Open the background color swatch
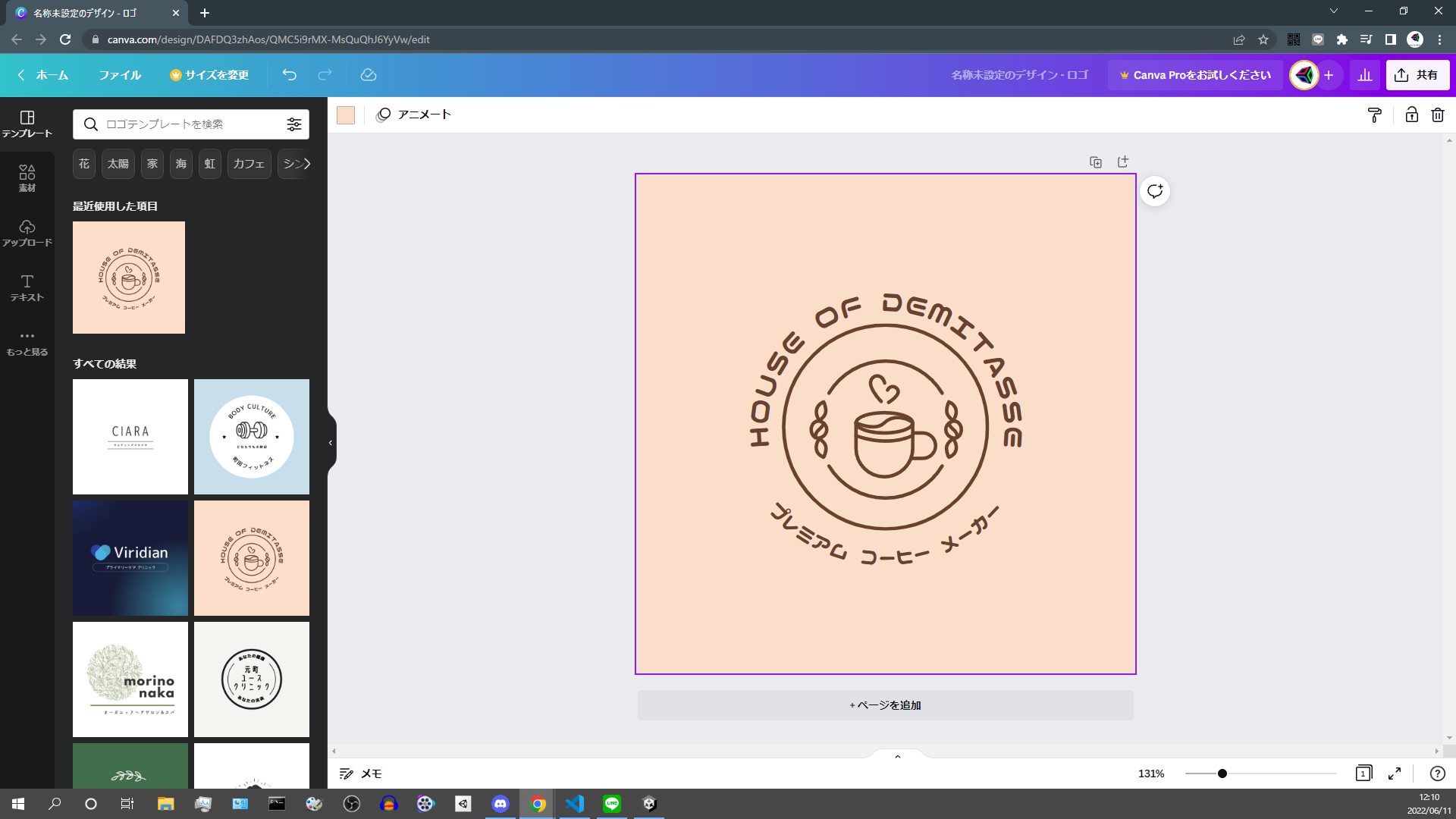 point(346,115)
